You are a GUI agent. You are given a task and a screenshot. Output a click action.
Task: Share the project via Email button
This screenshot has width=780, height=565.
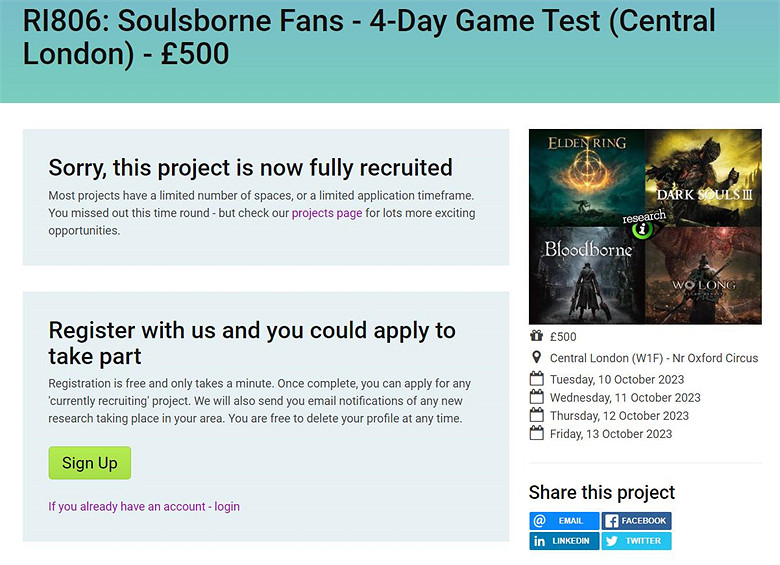[x=564, y=521]
